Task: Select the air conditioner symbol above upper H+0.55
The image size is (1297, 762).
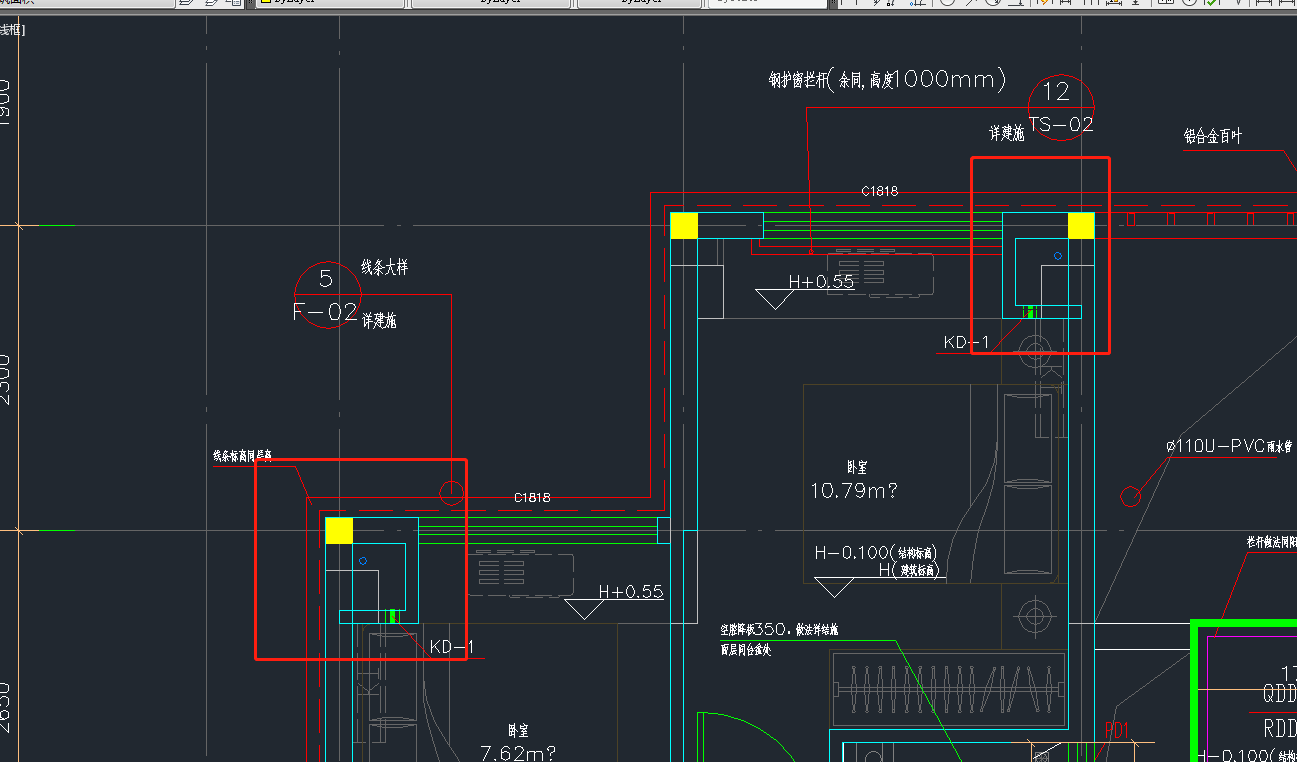Action: click(x=880, y=275)
